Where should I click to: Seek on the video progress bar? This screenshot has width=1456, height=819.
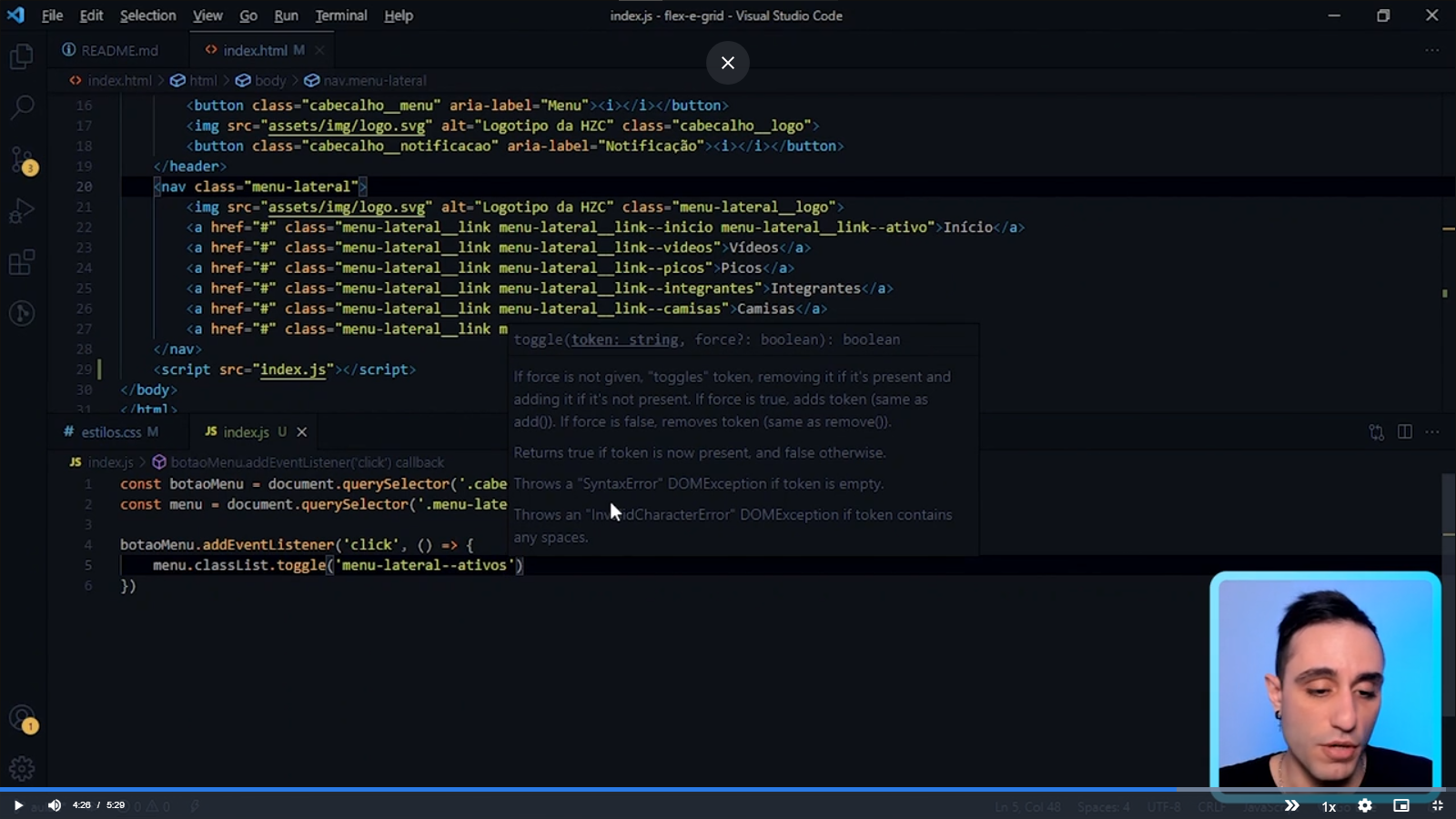point(728,789)
